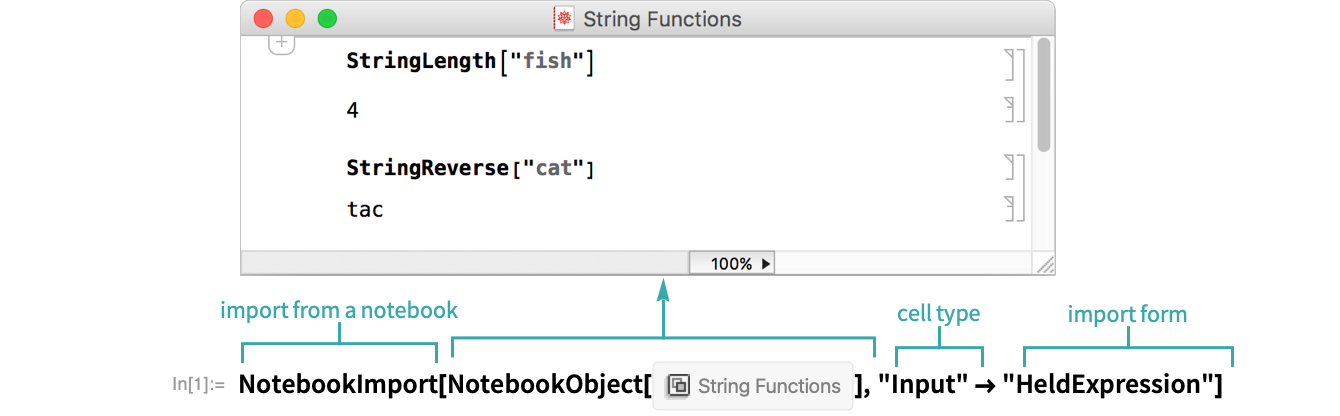
Task: Select the output cell bracket for tac
Action: point(1009,209)
